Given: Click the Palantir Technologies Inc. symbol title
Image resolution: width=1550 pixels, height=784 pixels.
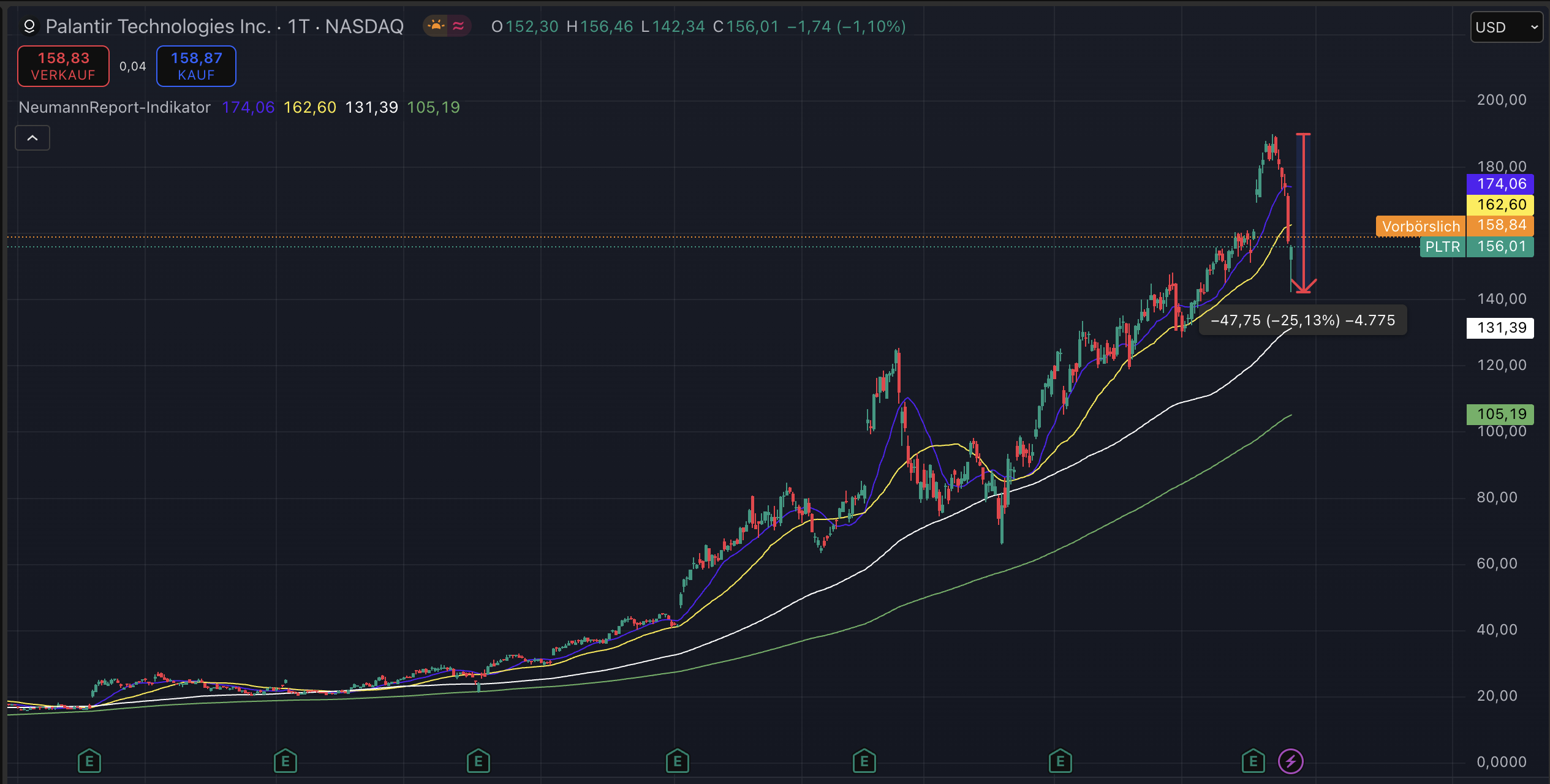Looking at the screenshot, I should (x=158, y=26).
